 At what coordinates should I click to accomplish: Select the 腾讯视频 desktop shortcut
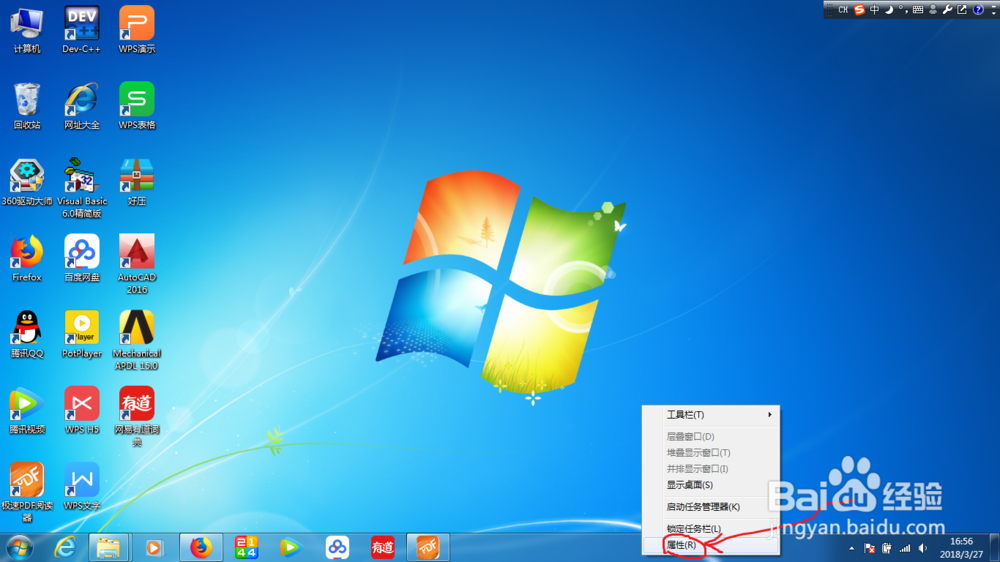(27, 410)
